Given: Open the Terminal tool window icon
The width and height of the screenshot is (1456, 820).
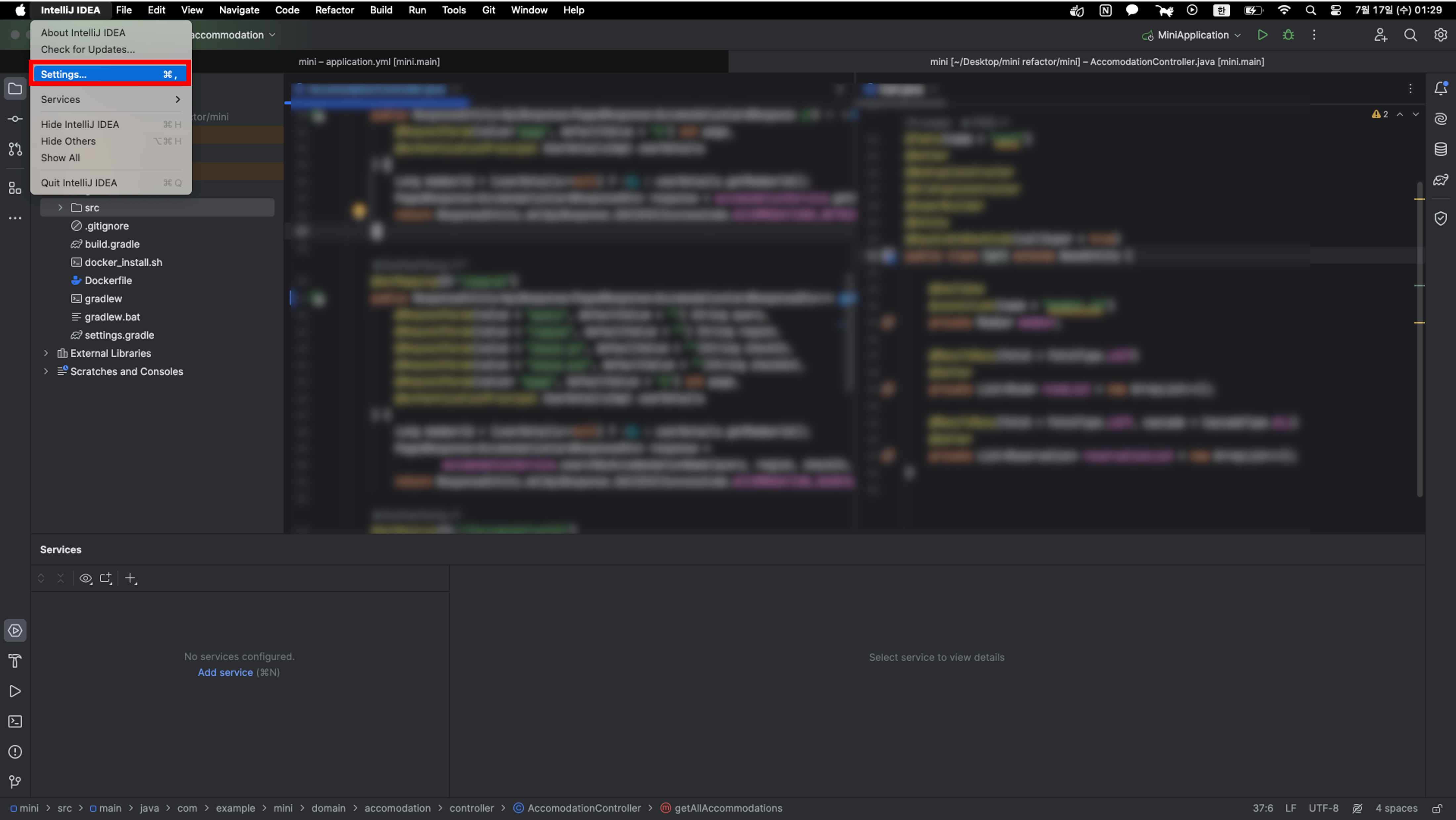Looking at the screenshot, I should pyautogui.click(x=15, y=722).
